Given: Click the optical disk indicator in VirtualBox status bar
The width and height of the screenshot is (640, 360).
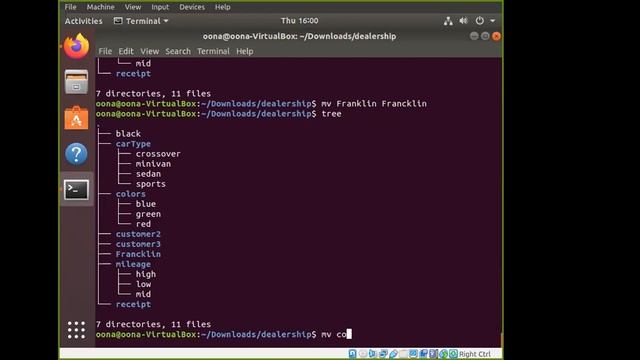Looking at the screenshot, I should [x=363, y=354].
